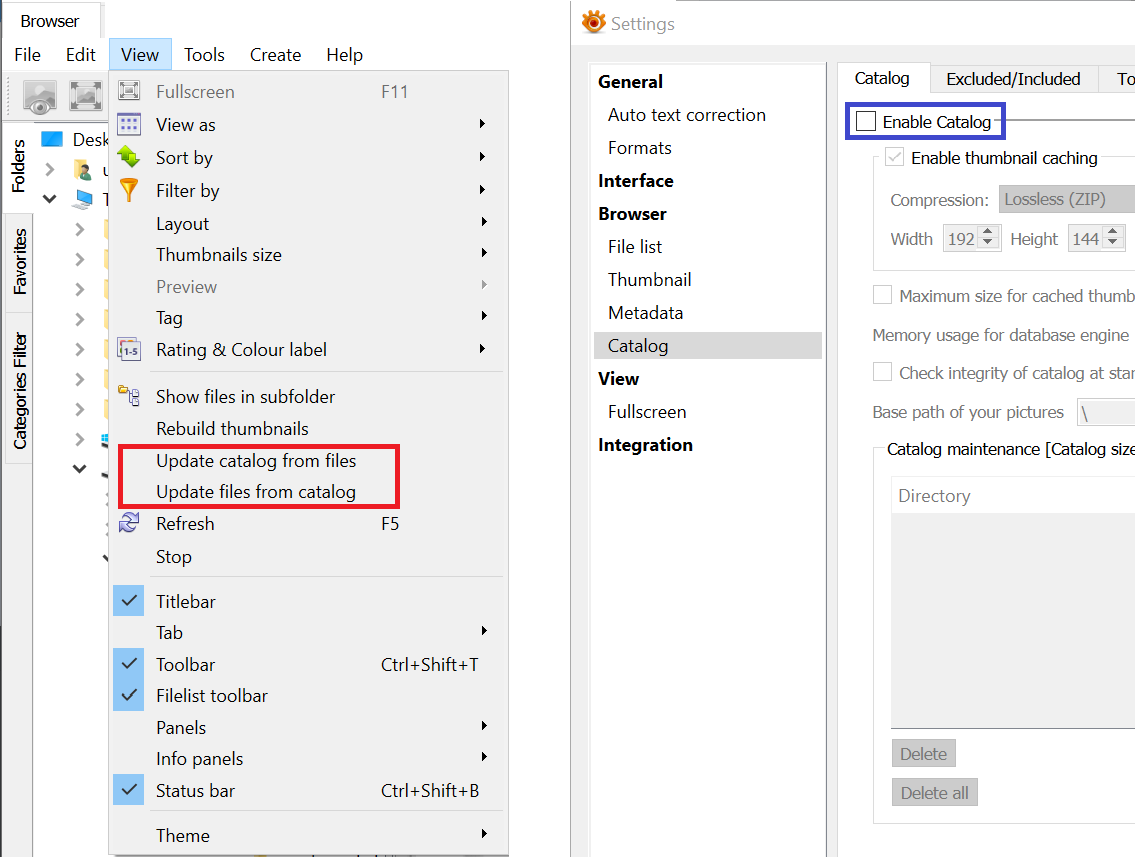Select Fullscreen under View settings

click(x=647, y=412)
